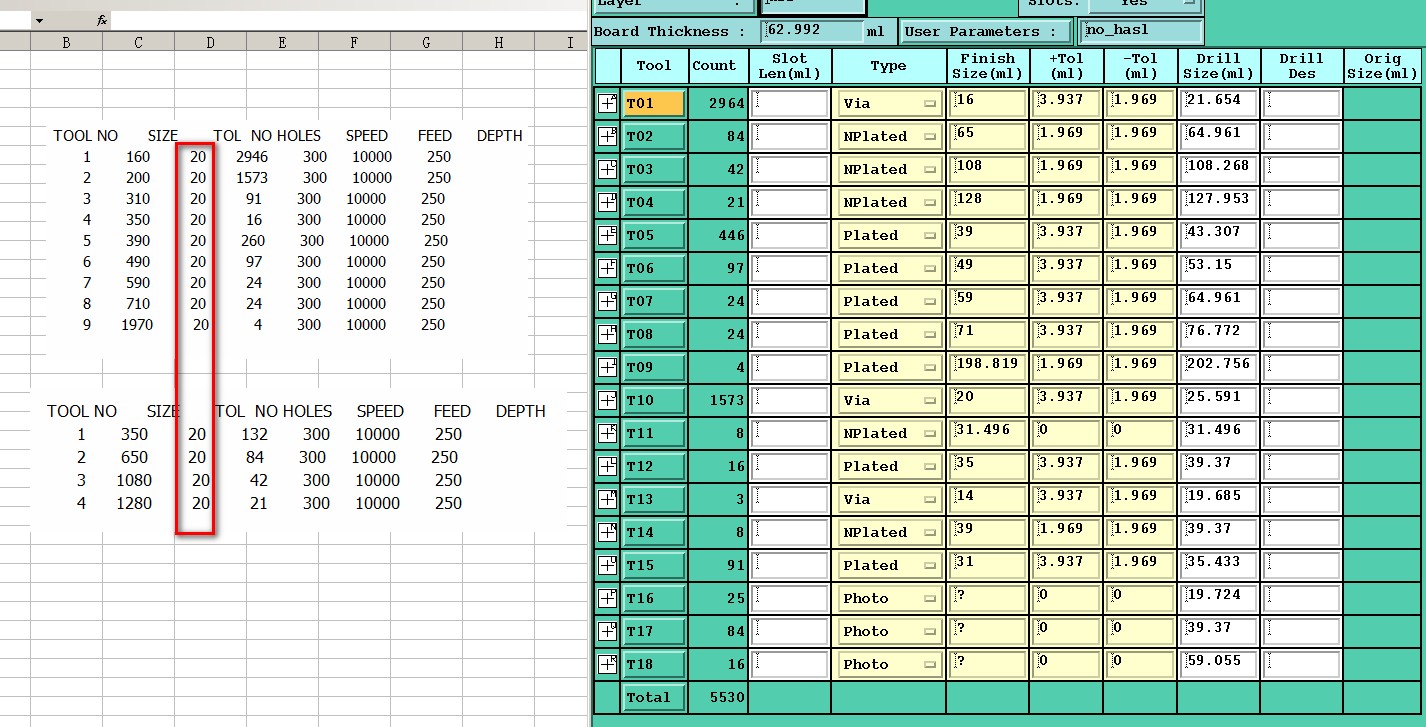This screenshot has height=727, width=1426.
Task: Click the plus icon beside tool T14
Action: point(607,532)
